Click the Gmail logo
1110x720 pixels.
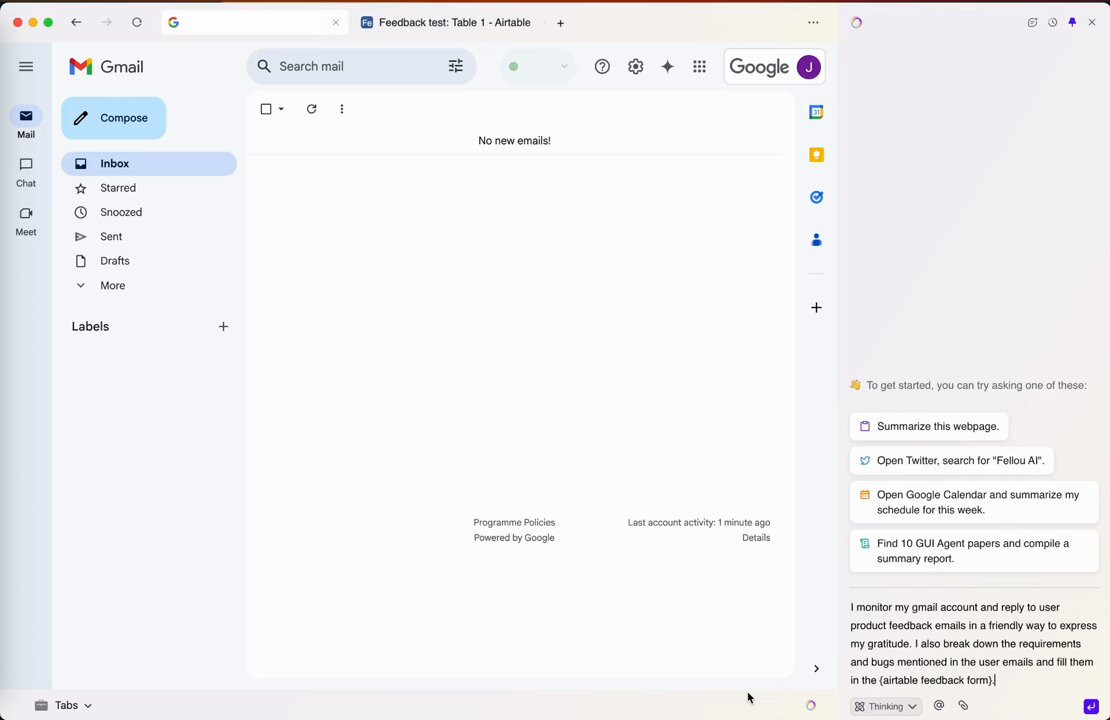[x=106, y=67]
